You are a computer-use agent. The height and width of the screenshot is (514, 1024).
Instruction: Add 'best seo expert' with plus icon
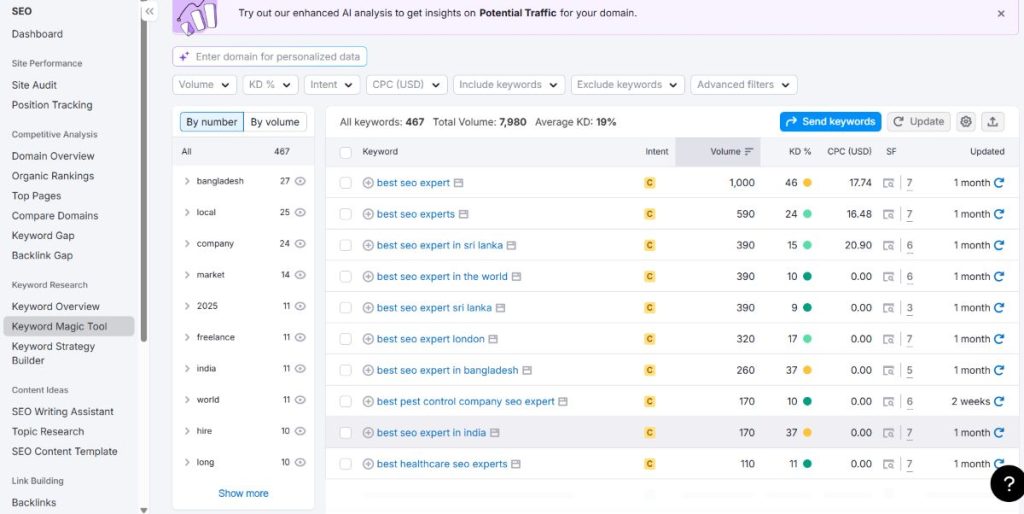368,183
